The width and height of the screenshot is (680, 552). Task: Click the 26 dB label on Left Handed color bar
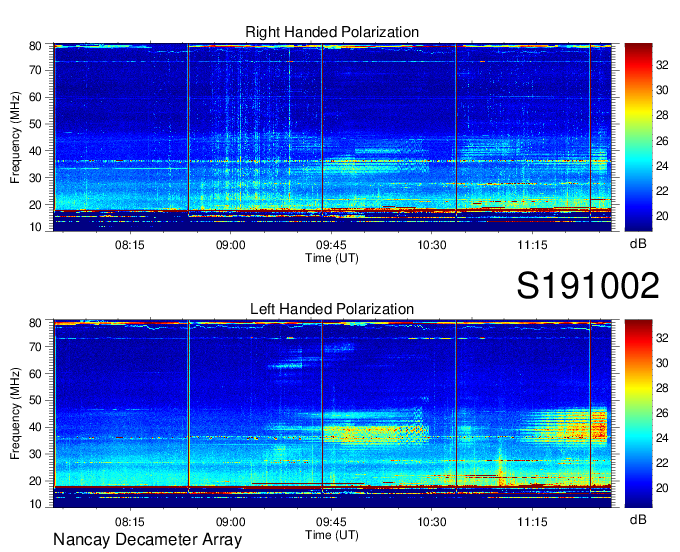tap(662, 413)
